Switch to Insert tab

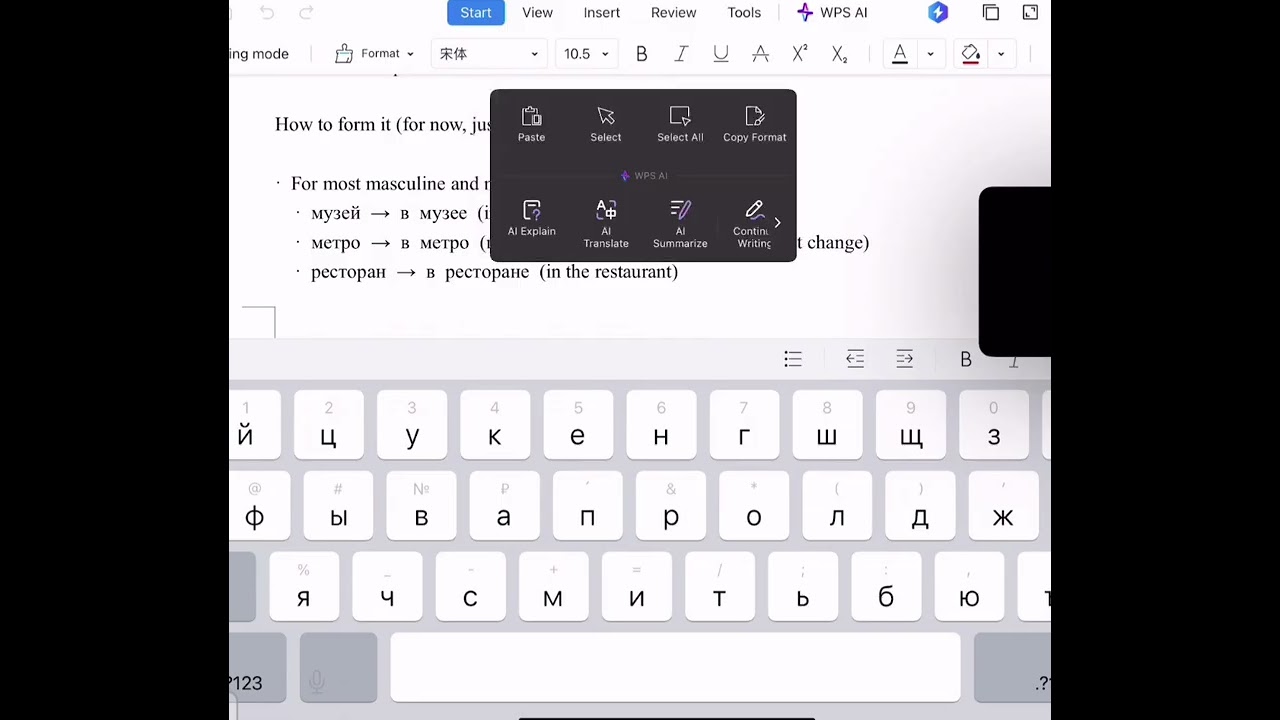point(602,13)
